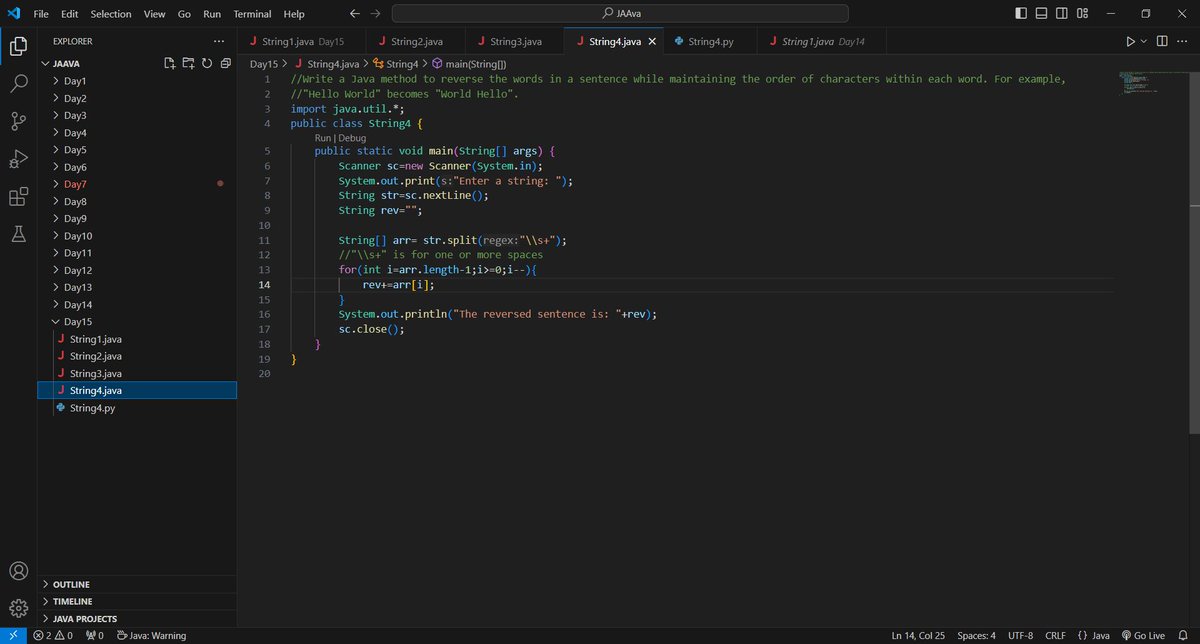Click the Debug CodeLens above main
Screen dimensions: 1200x644
coord(352,137)
